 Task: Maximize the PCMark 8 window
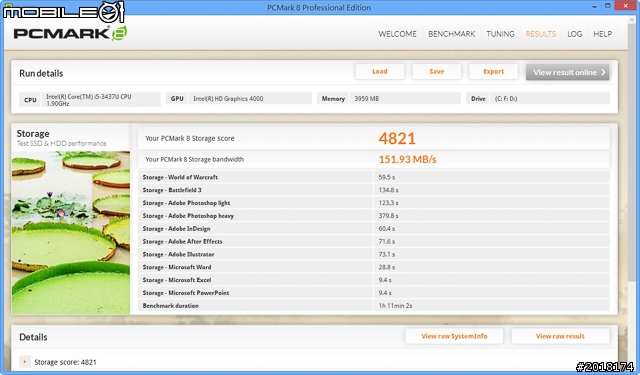click(608, 6)
